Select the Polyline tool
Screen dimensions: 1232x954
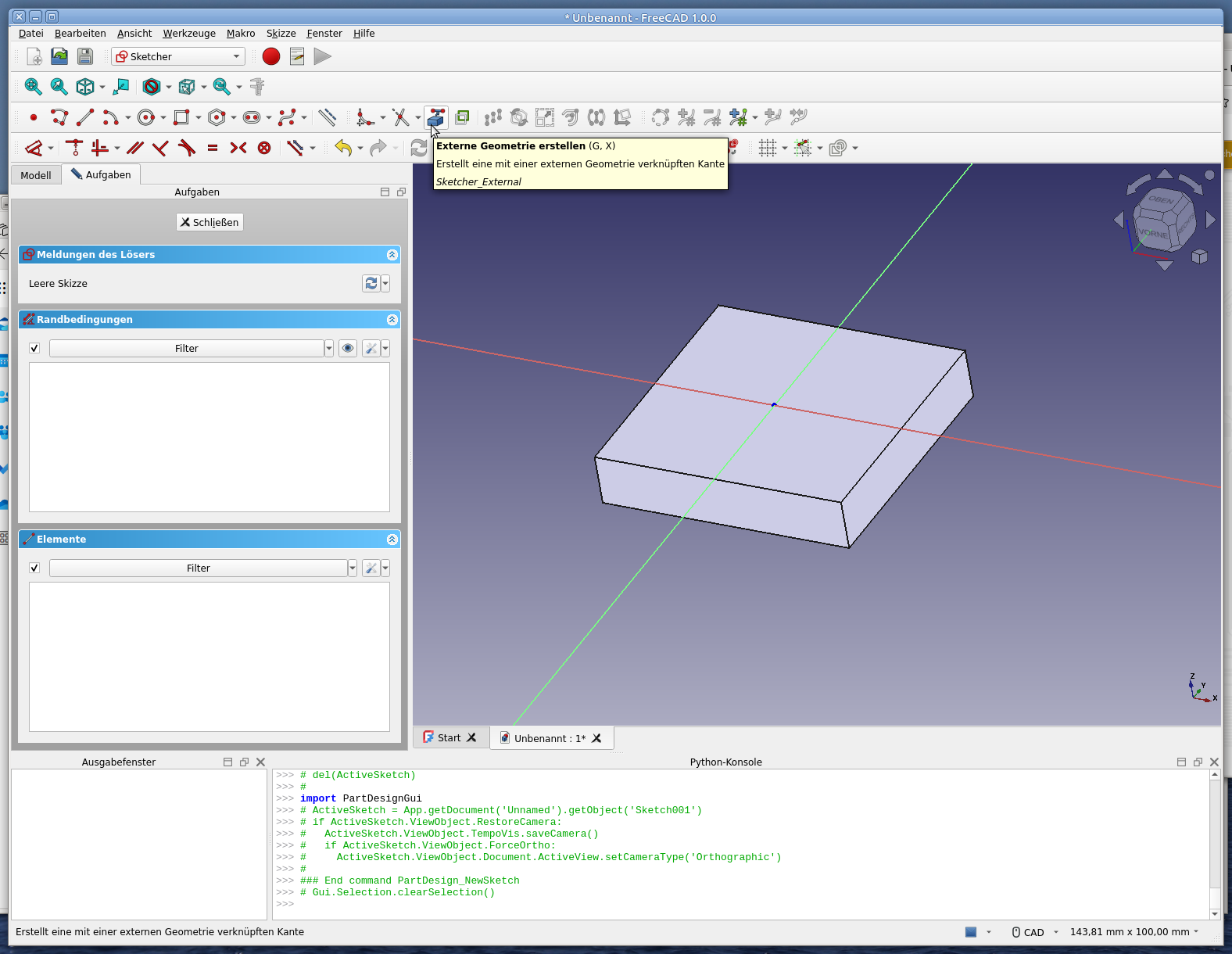click(x=59, y=117)
